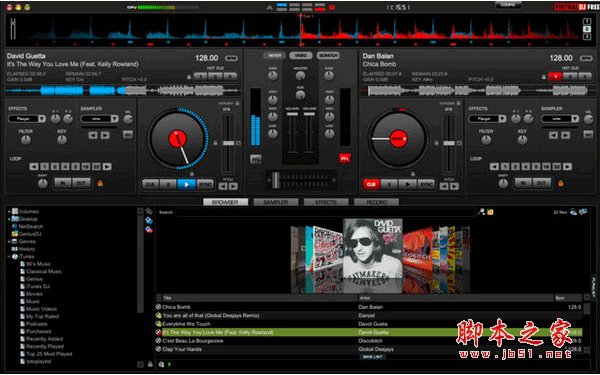
Task: Collapse the iTunes tree node
Action: pyautogui.click(x=9, y=256)
